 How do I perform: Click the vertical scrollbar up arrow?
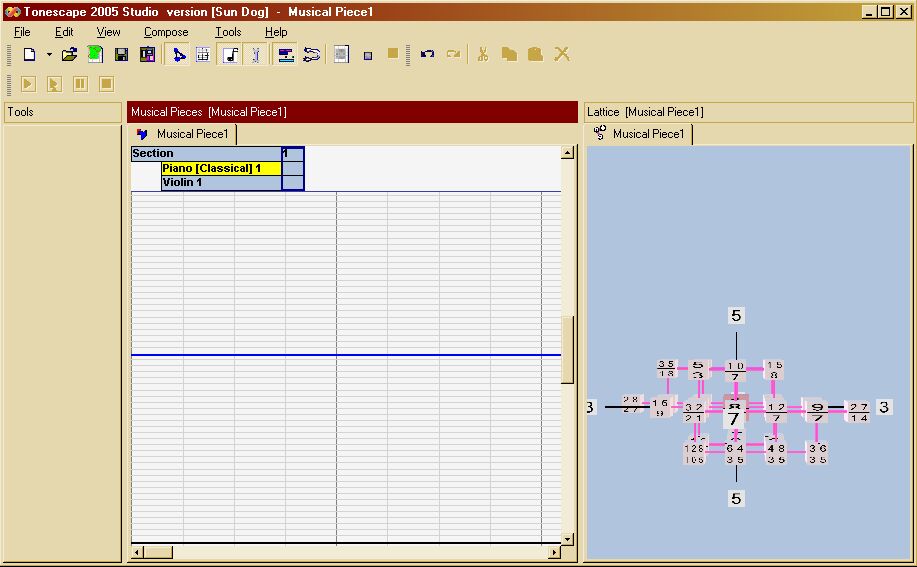[x=567, y=153]
